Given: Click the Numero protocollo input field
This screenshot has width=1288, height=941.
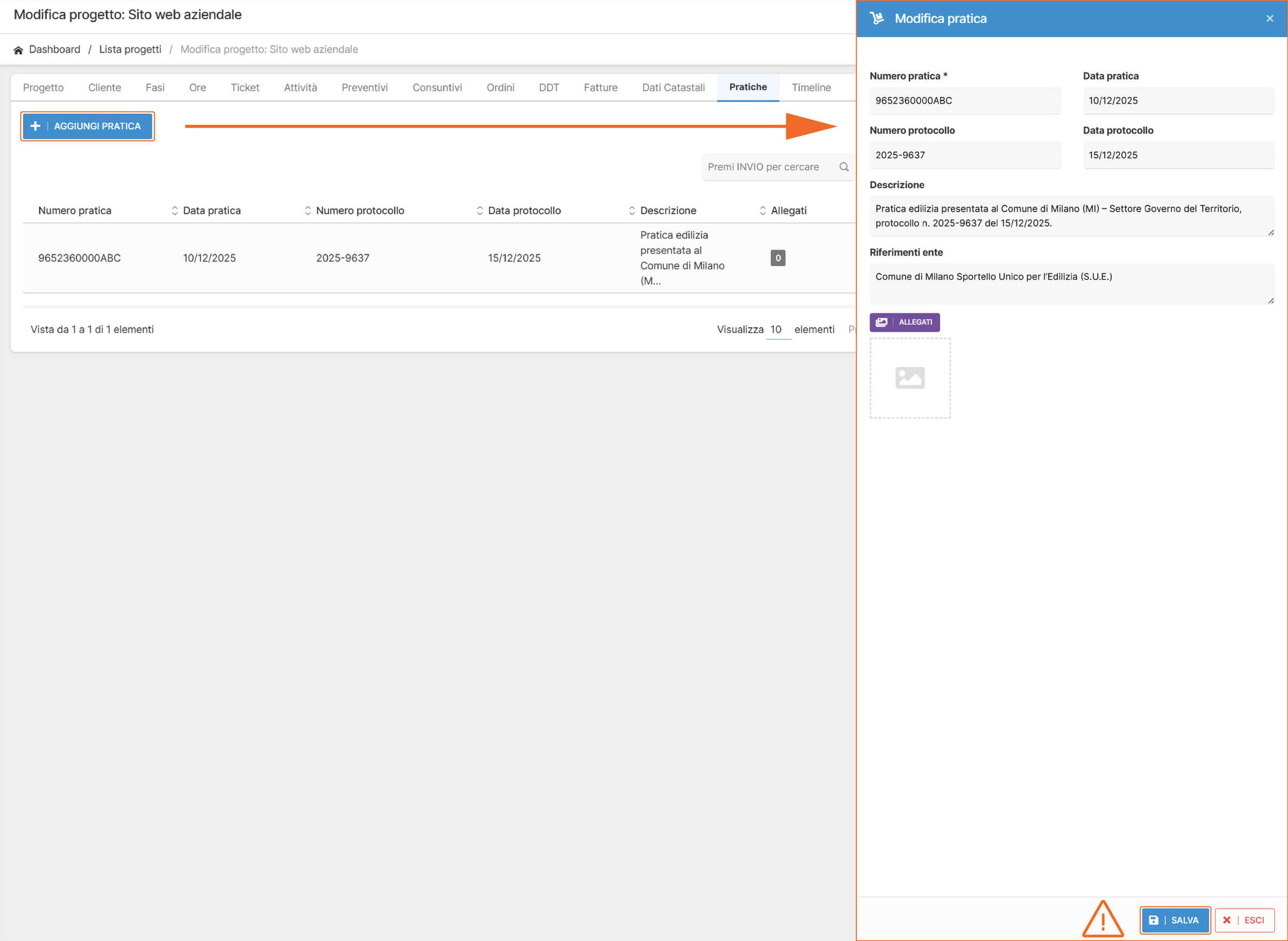Looking at the screenshot, I should pos(964,156).
